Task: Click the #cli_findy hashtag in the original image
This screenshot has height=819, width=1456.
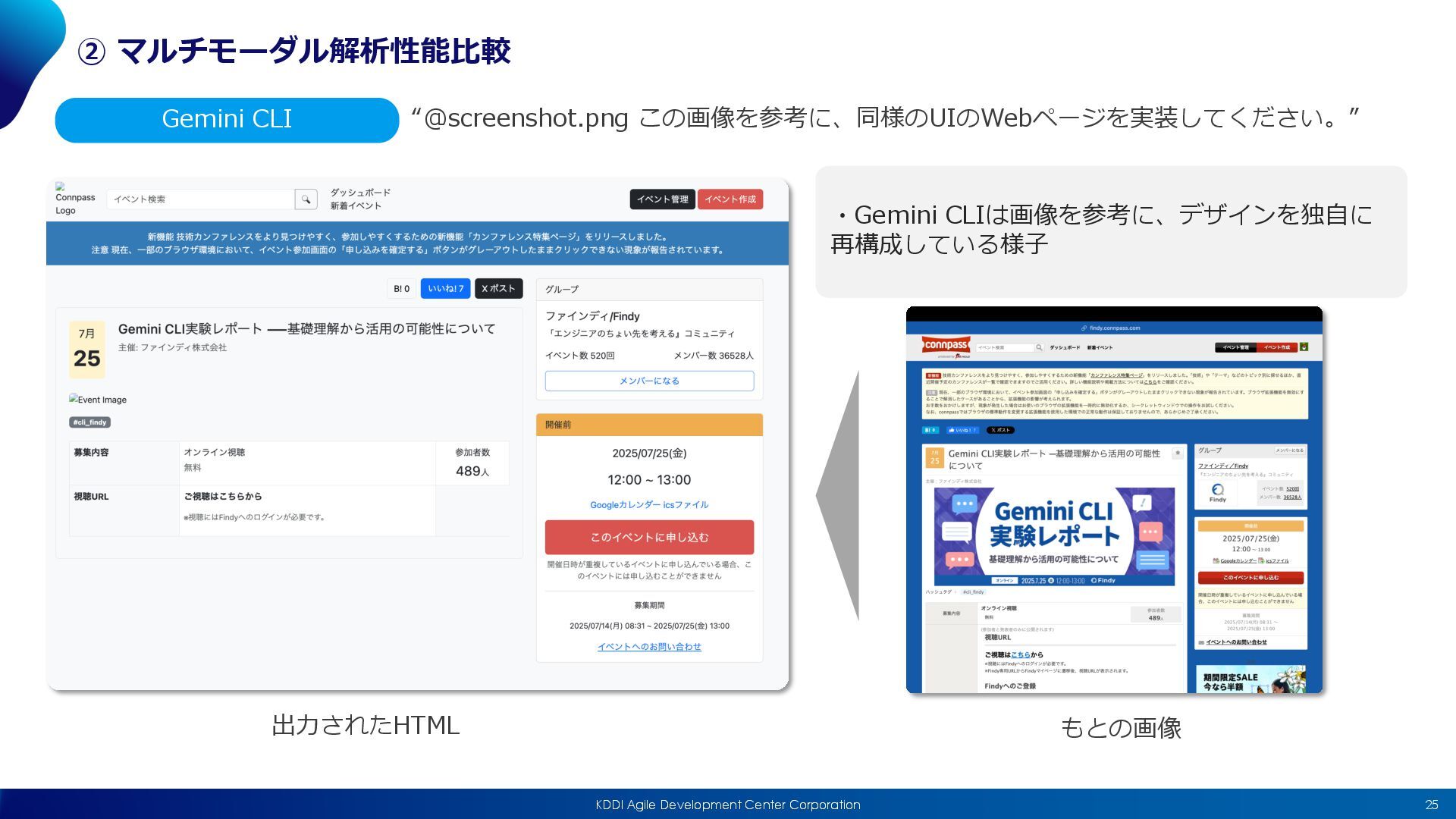Action: [x=973, y=592]
